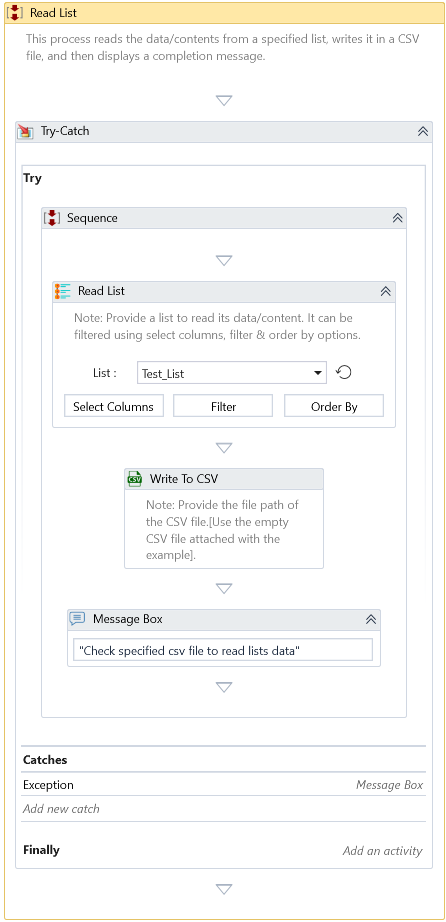This screenshot has height=922, width=446.
Task: Collapse the Try-Catch activity
Action: coord(422,132)
